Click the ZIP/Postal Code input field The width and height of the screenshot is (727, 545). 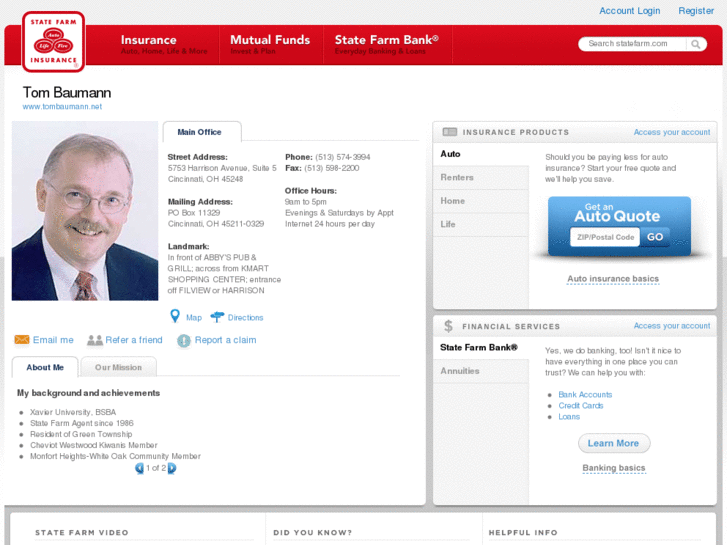pos(605,237)
